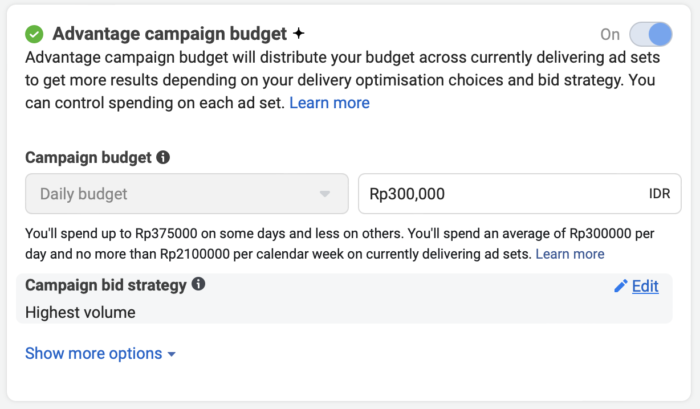The image size is (700, 409).
Task: Open the Daily budget dropdown
Action: coord(187,194)
